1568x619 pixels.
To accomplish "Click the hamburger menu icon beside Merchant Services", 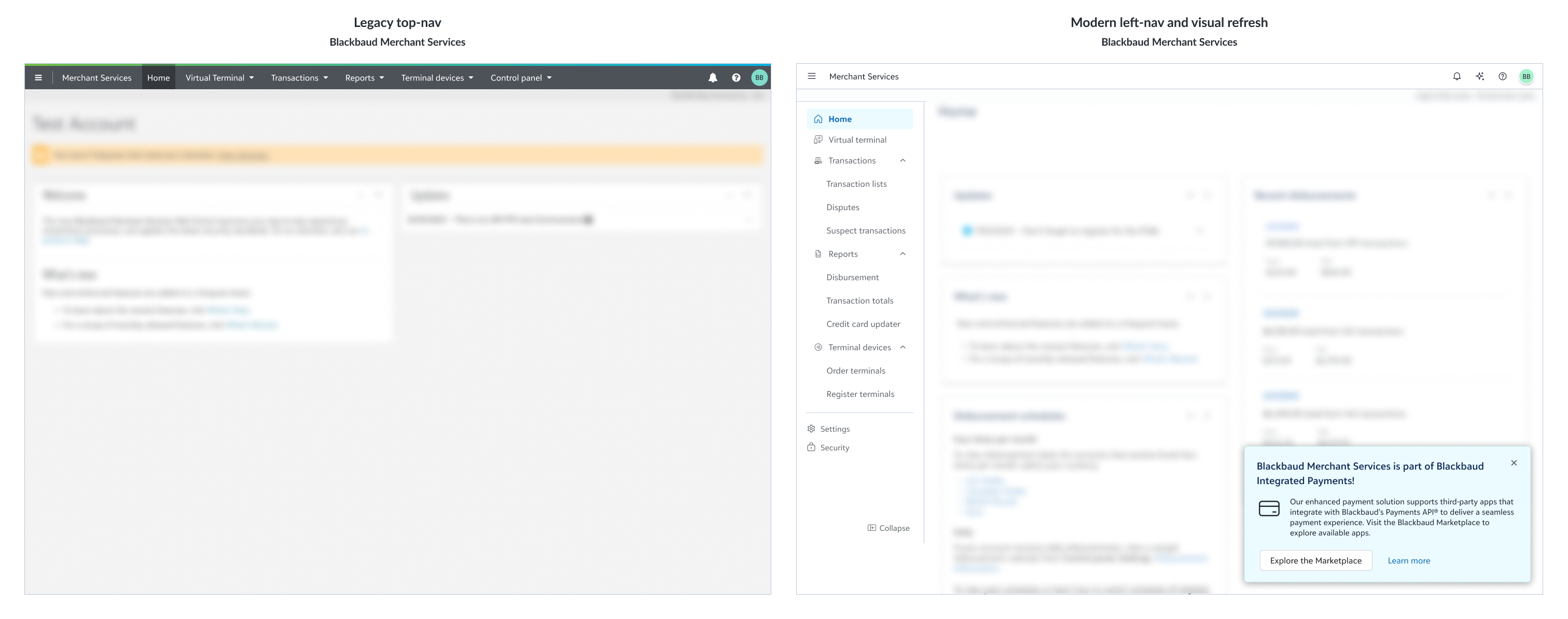I will click(811, 76).
